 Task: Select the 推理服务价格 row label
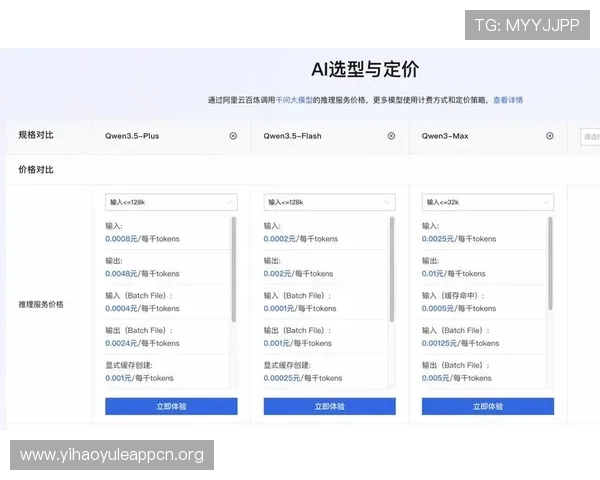pos(41,305)
